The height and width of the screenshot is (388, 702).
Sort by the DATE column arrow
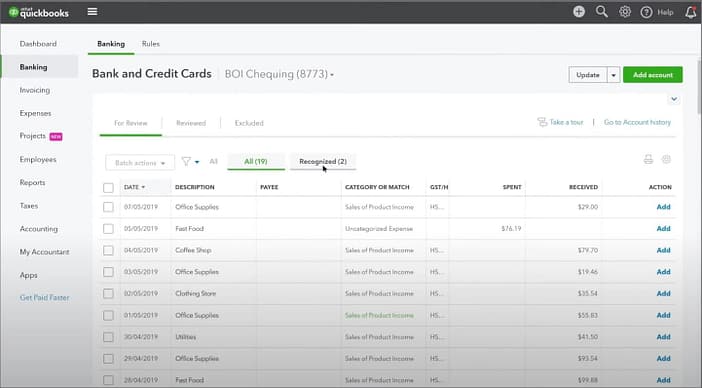[x=143, y=187]
